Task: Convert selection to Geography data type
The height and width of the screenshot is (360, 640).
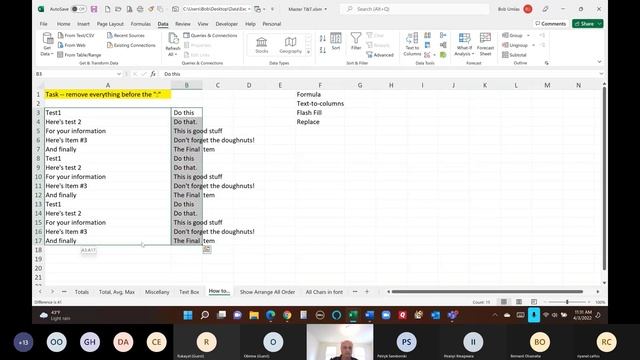Action: click(x=291, y=45)
